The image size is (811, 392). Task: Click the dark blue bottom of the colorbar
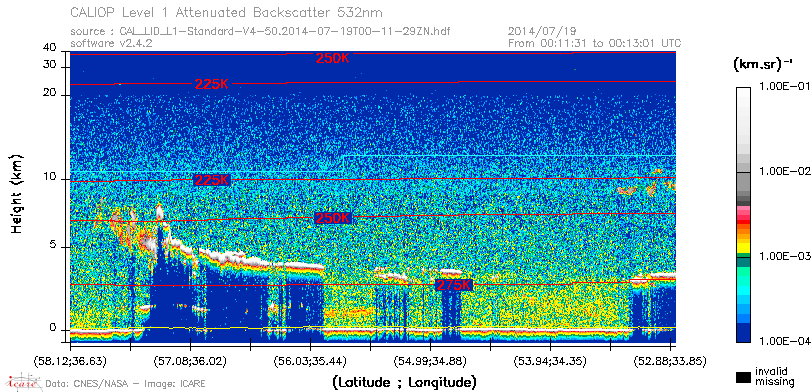pyautogui.click(x=743, y=333)
